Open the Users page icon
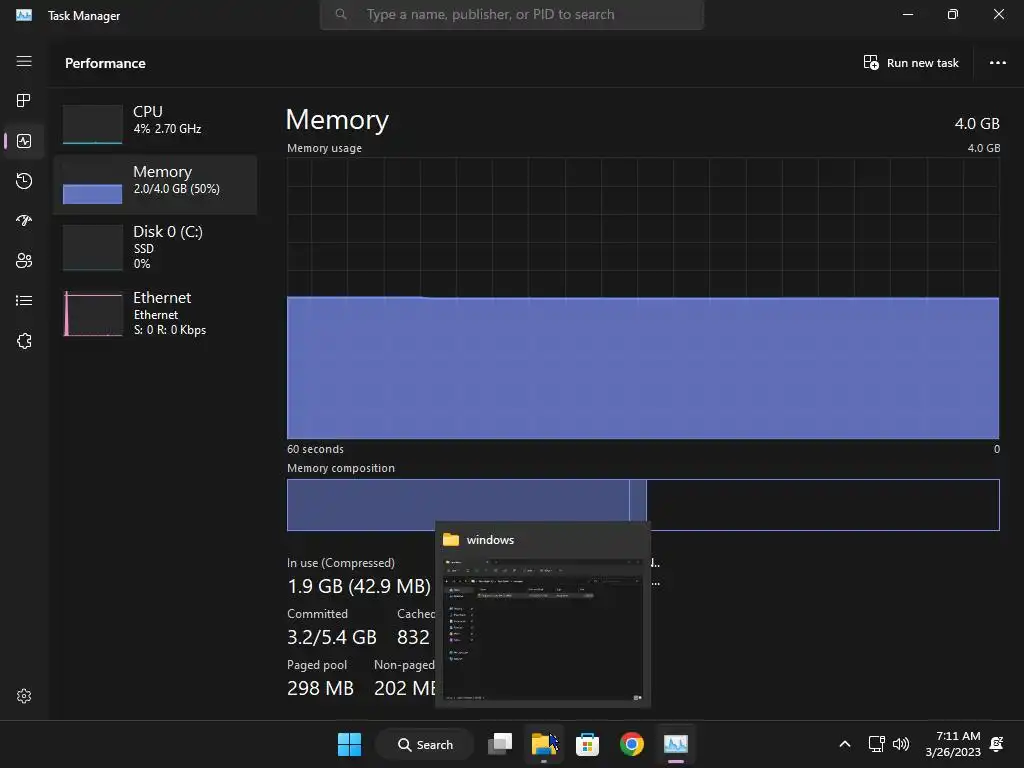The image size is (1024, 768). tap(24, 261)
